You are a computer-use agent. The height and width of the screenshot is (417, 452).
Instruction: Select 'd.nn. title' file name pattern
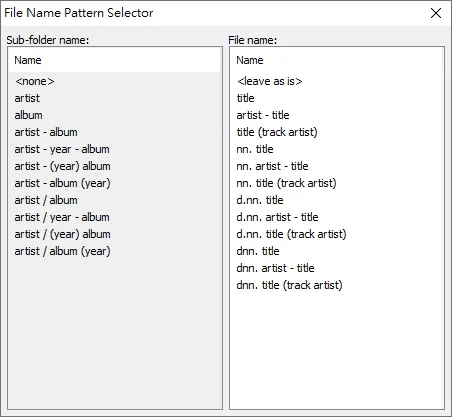click(260, 200)
